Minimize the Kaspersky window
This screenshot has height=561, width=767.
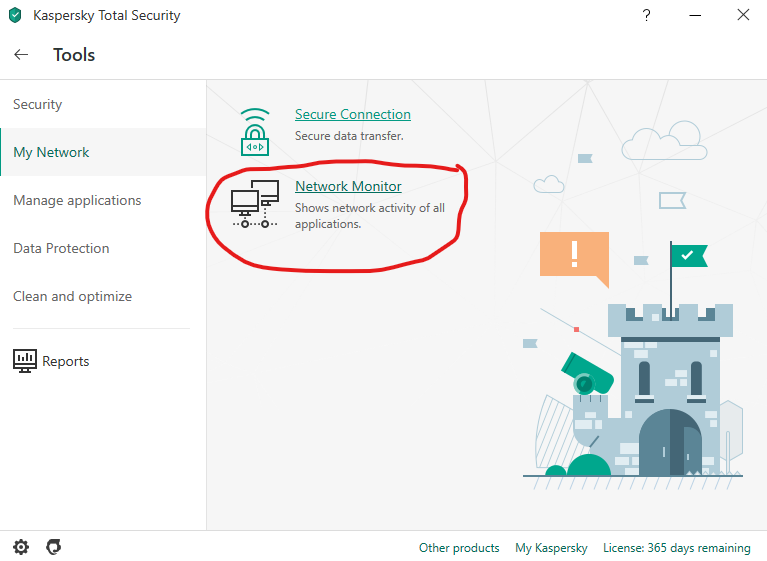[695, 15]
